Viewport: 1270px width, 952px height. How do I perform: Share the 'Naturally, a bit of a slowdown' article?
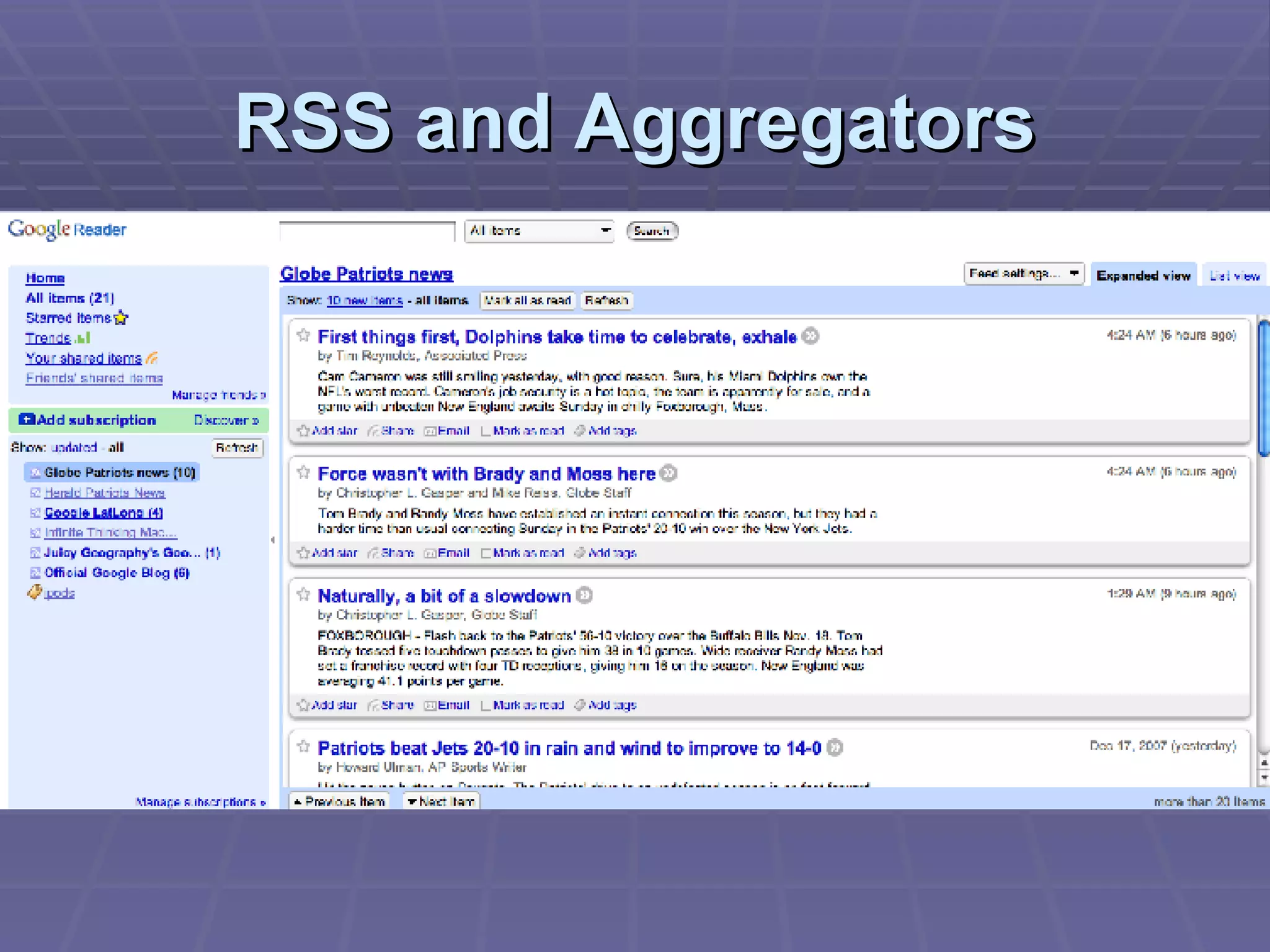pos(391,705)
